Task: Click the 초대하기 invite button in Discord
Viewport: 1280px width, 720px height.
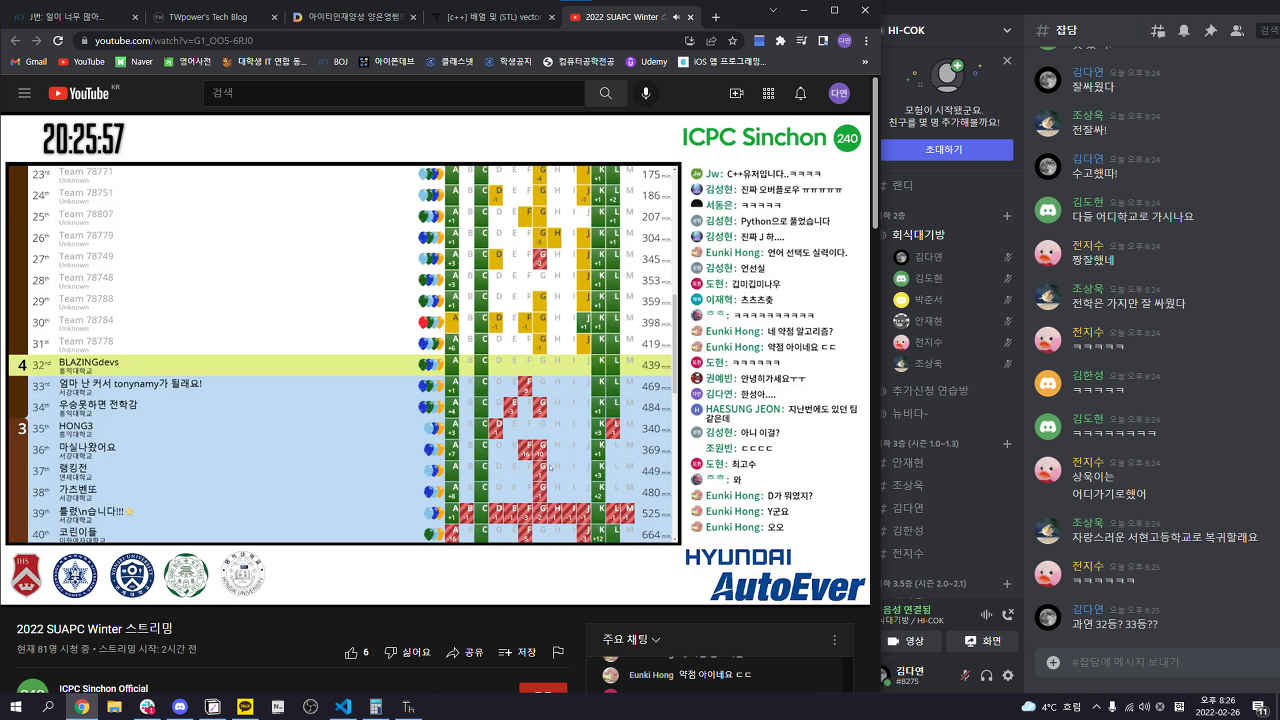Action: click(x=943, y=149)
